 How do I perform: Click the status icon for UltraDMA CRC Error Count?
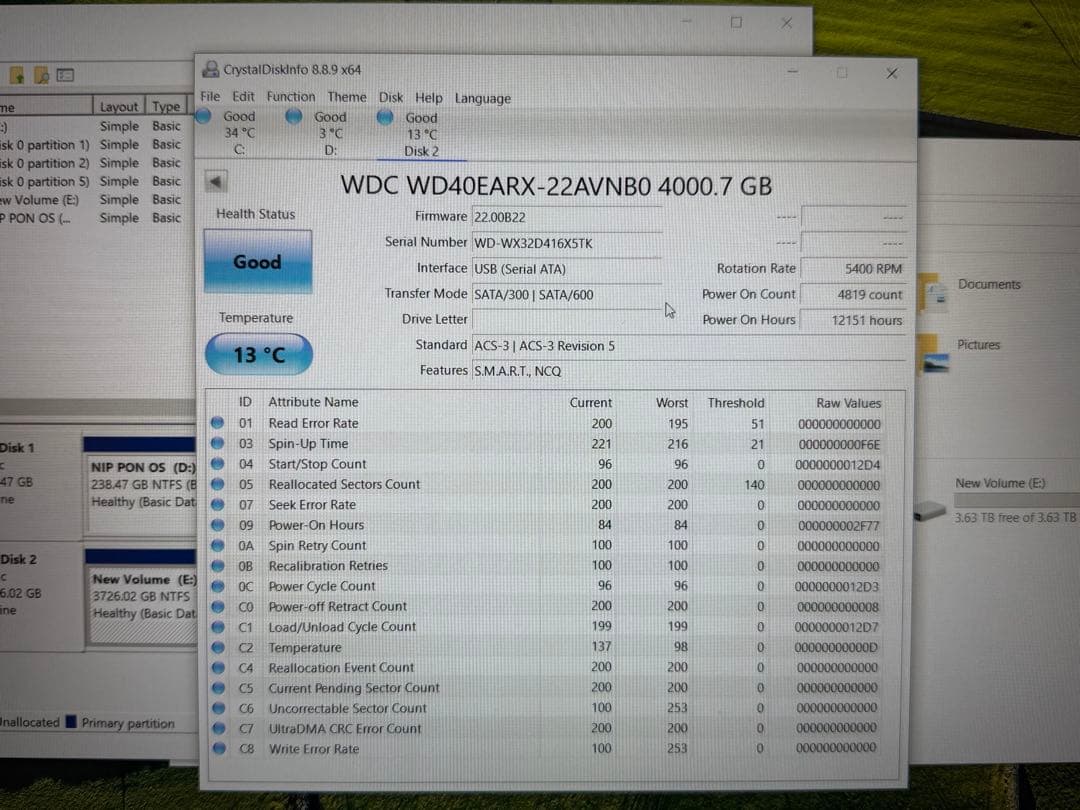tap(219, 728)
